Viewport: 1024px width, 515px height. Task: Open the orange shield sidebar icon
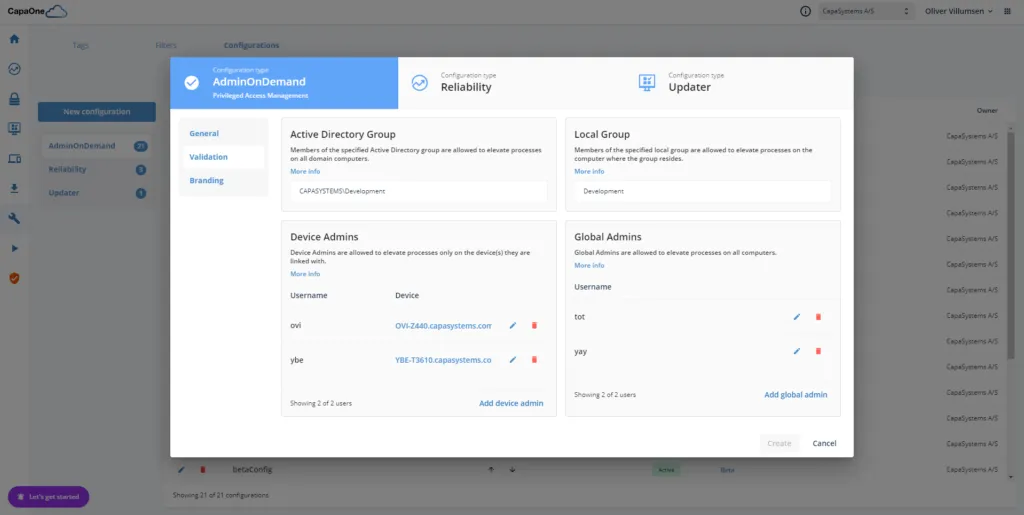click(14, 278)
